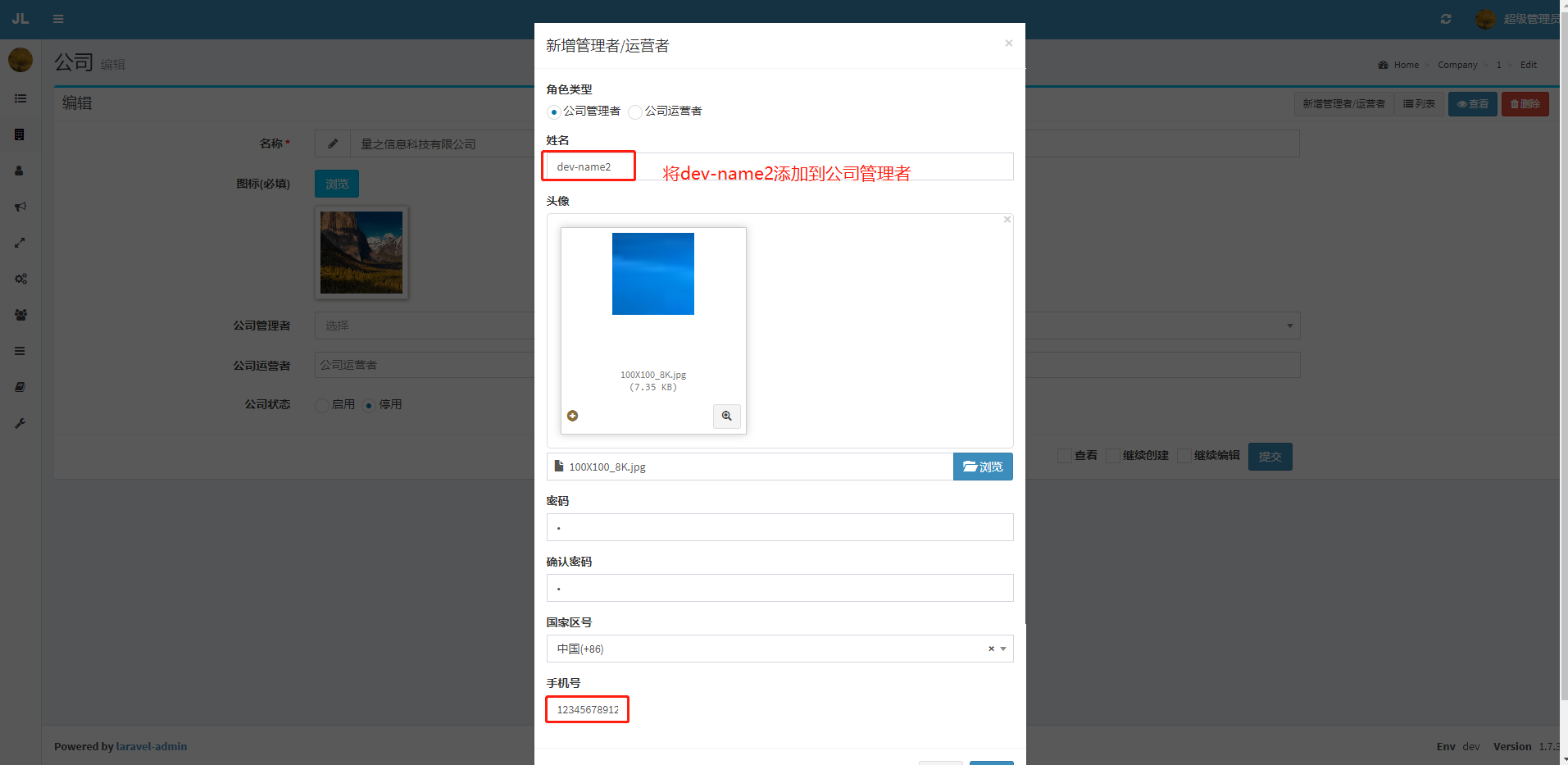Open the gears settings icon in sidebar
Viewport: 1568px width, 765px height.
pyautogui.click(x=20, y=279)
